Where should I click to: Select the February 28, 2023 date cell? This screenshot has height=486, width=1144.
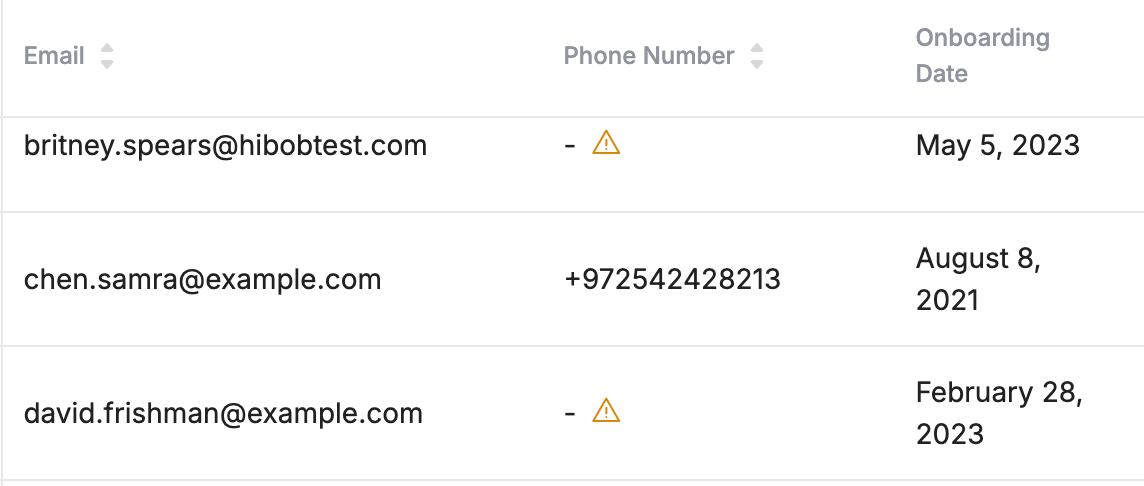point(999,414)
